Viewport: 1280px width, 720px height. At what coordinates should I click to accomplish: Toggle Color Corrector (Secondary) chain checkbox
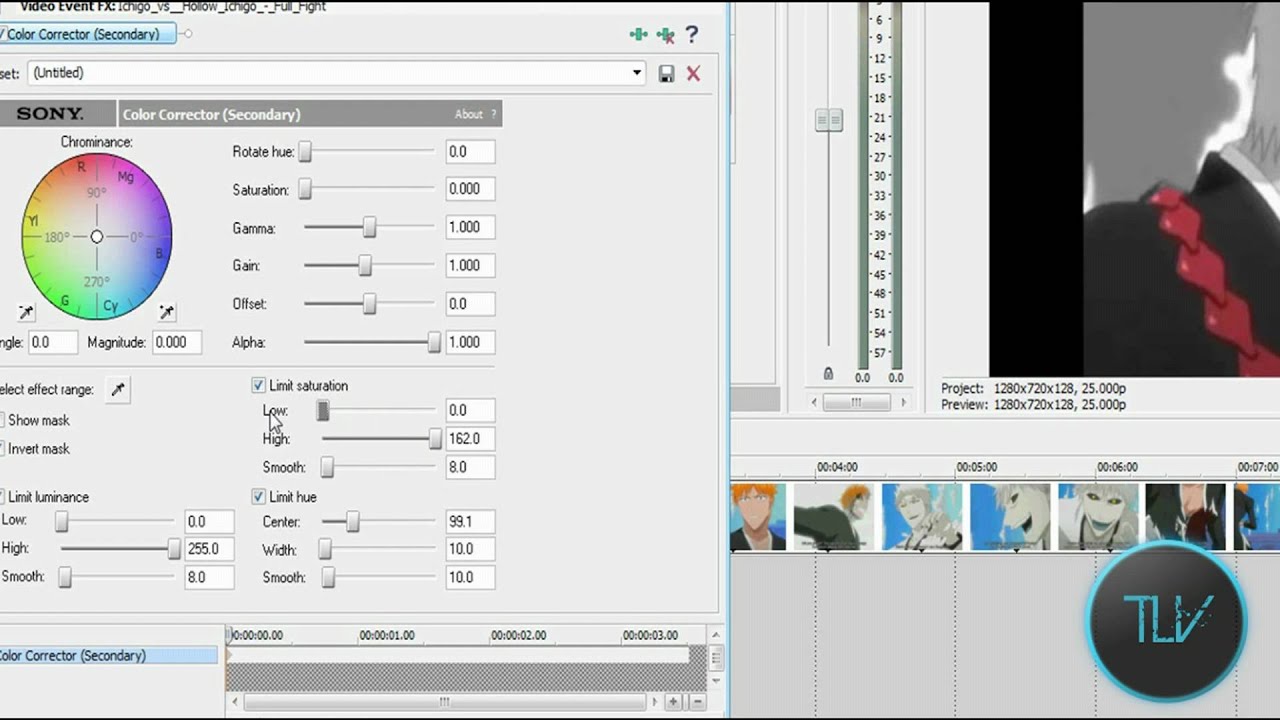3,34
